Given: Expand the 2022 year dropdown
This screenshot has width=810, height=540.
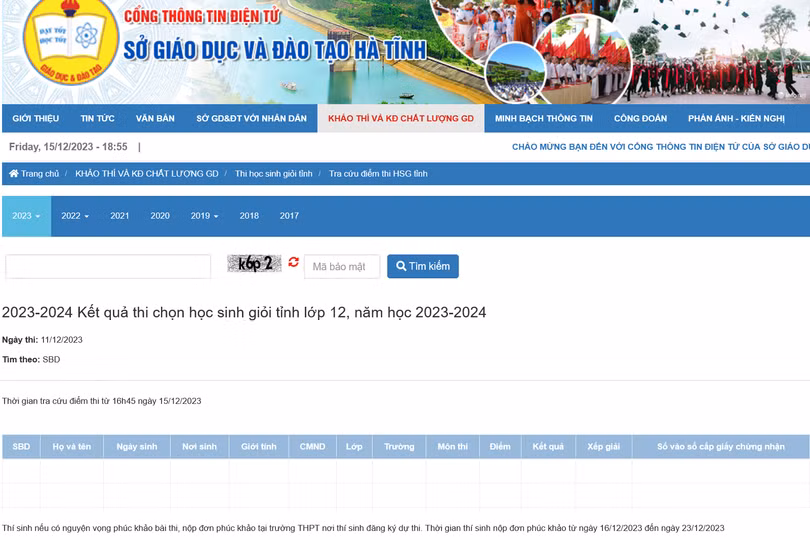Looking at the screenshot, I should click(75, 216).
